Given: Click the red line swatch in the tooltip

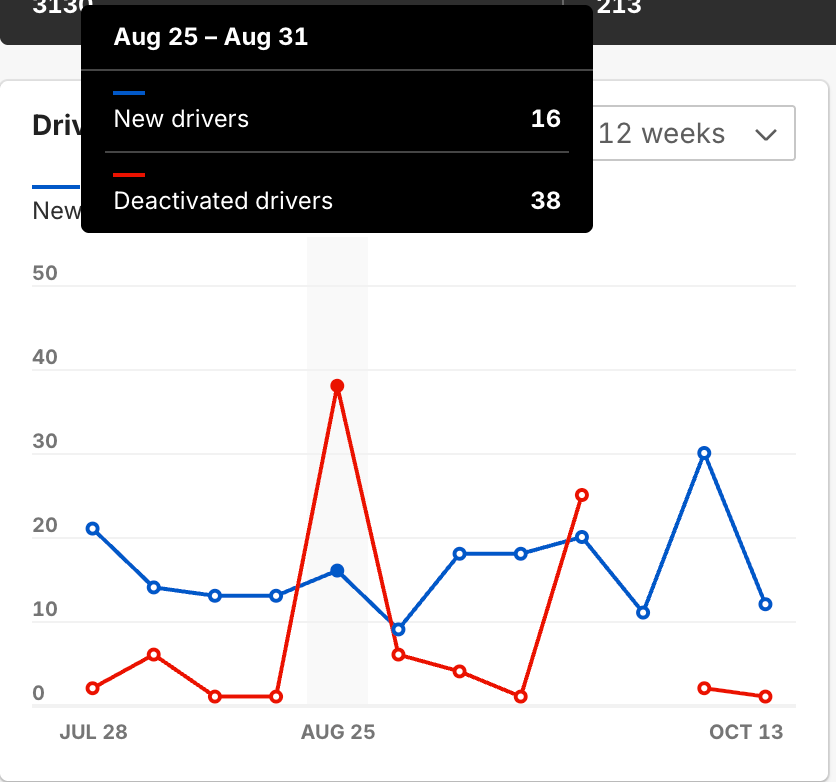Looking at the screenshot, I should 130,175.
